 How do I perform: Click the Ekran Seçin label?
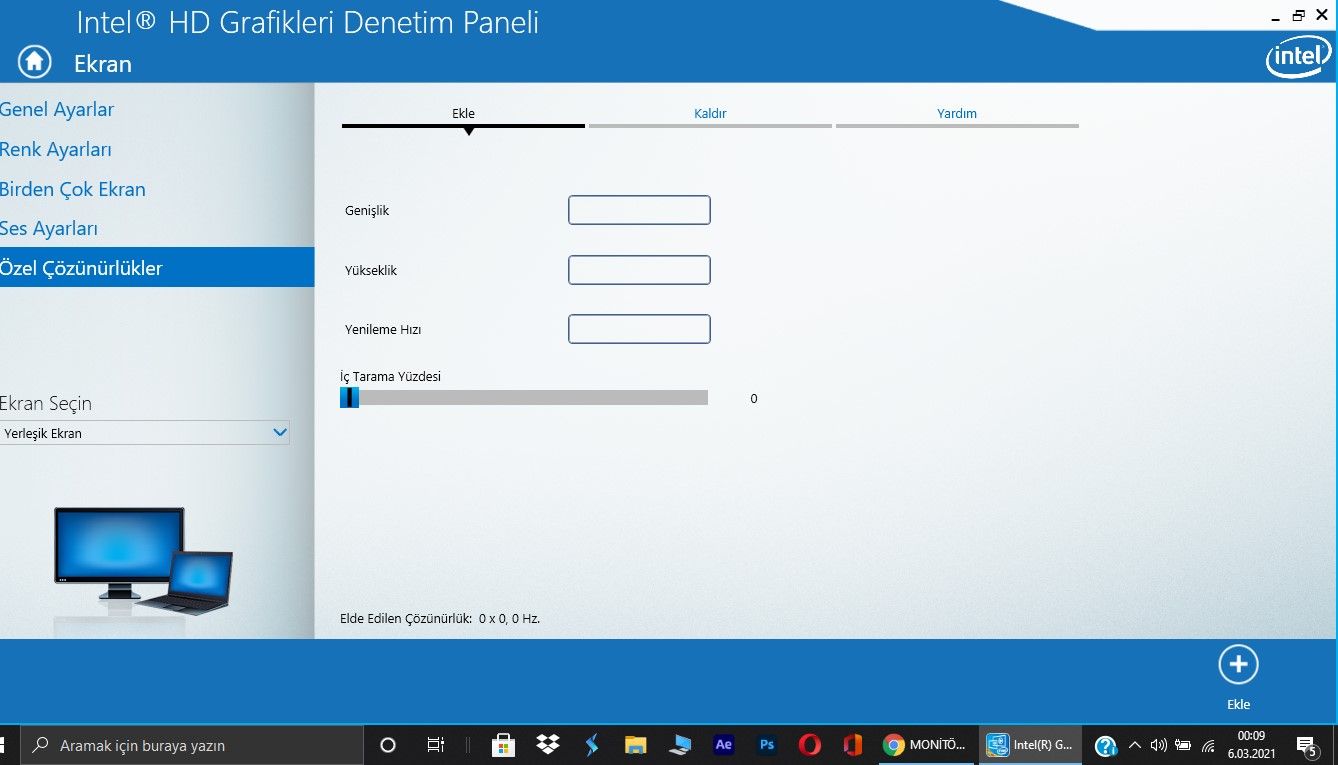[x=46, y=404]
